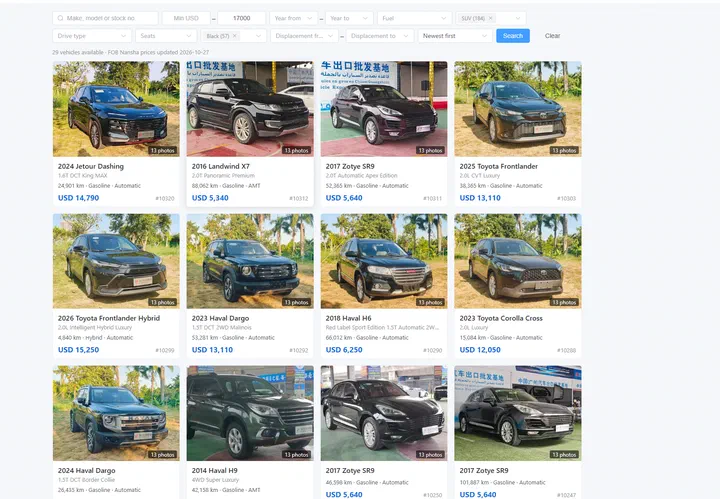Click the 4,840 km · Hybrid · Automatic details
Screen dimensions: 720x499
click(x=96, y=338)
